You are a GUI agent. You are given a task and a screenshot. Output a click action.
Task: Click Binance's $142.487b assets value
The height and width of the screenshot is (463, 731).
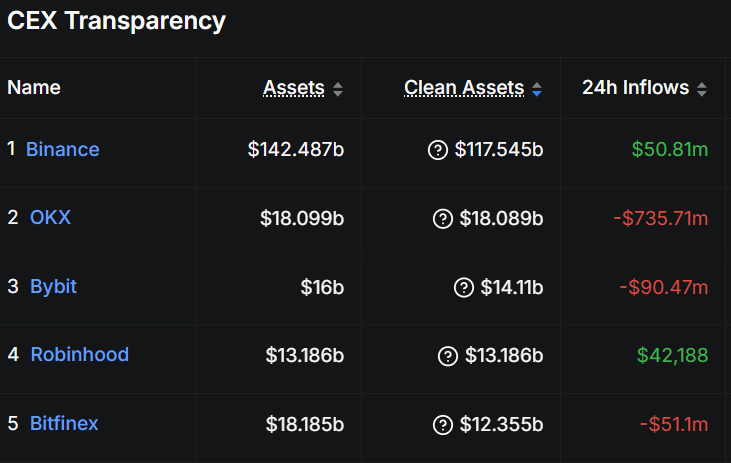[x=296, y=150]
